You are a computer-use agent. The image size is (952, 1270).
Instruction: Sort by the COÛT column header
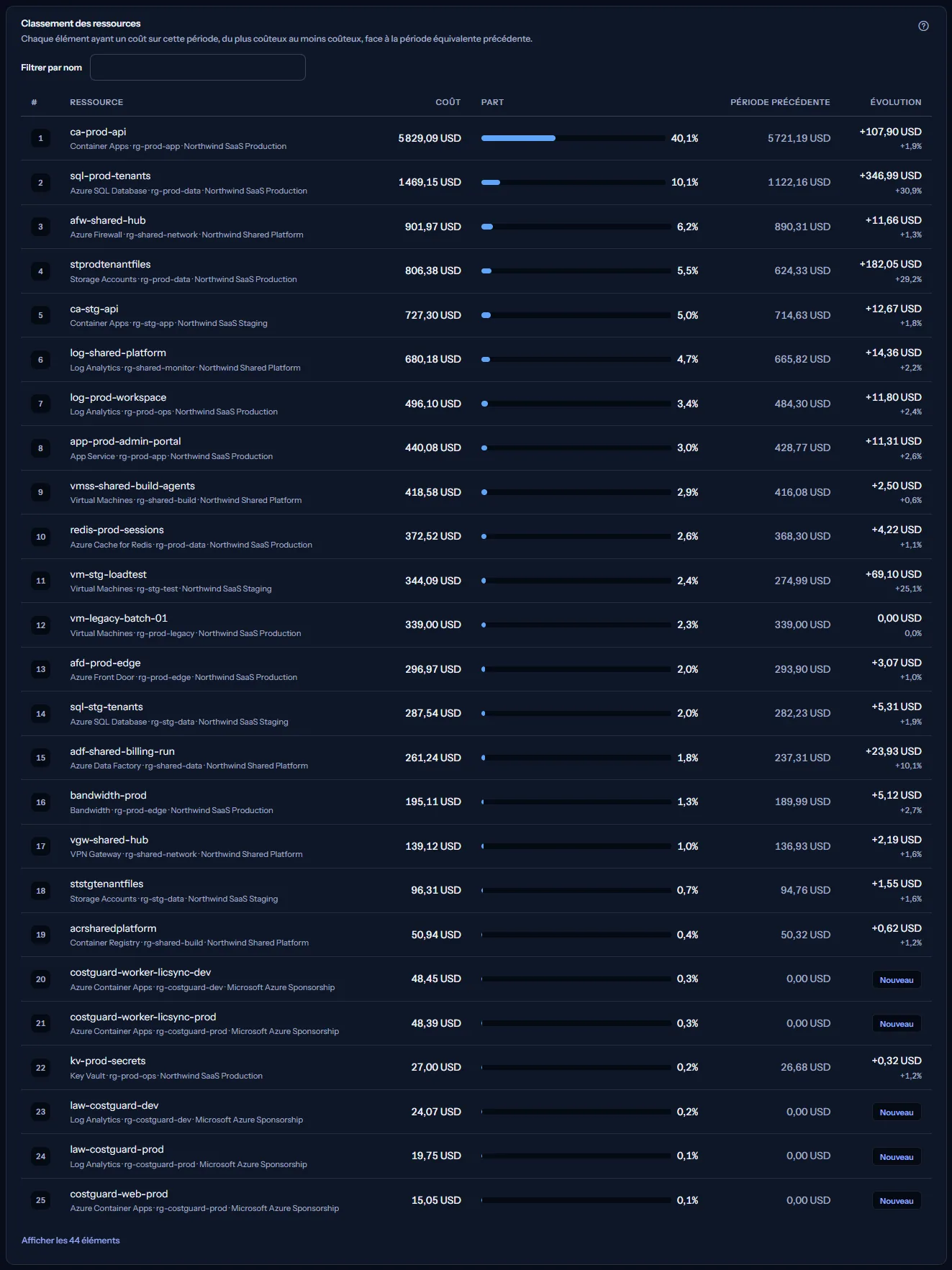pyautogui.click(x=448, y=102)
